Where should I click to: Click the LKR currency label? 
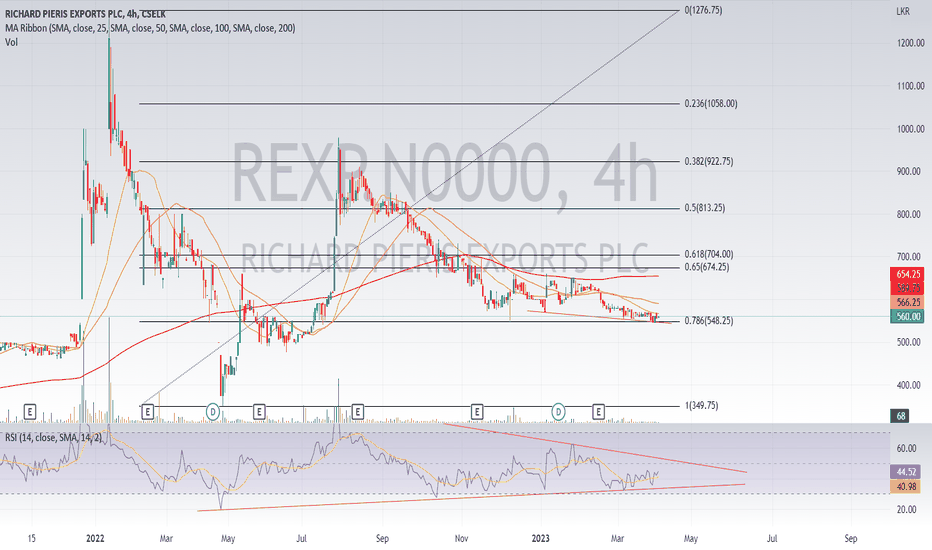click(x=903, y=11)
